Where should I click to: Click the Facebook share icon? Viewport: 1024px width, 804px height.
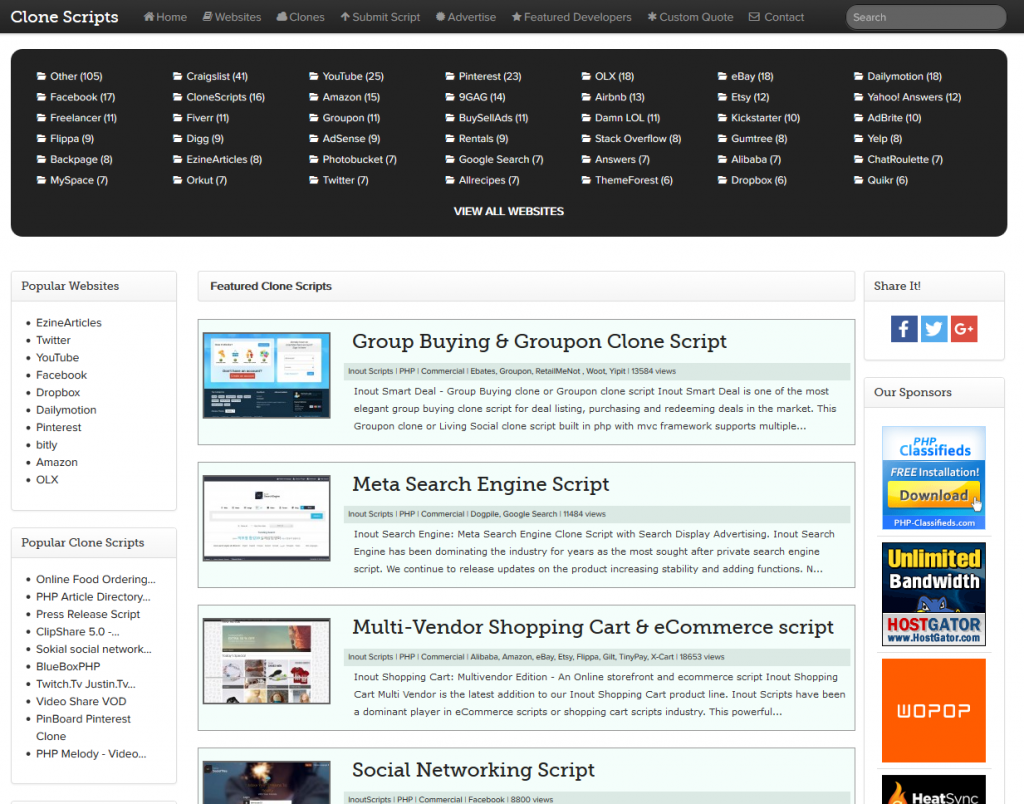point(904,329)
